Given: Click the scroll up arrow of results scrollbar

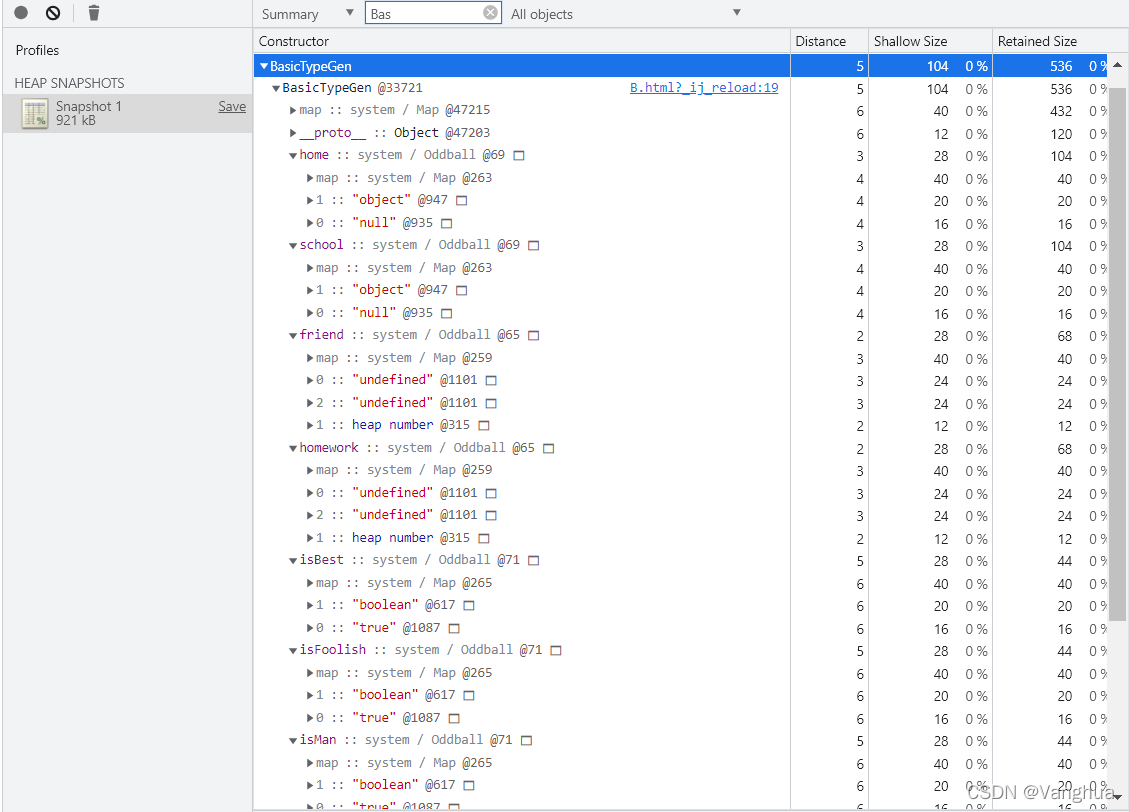Looking at the screenshot, I should click(1117, 65).
